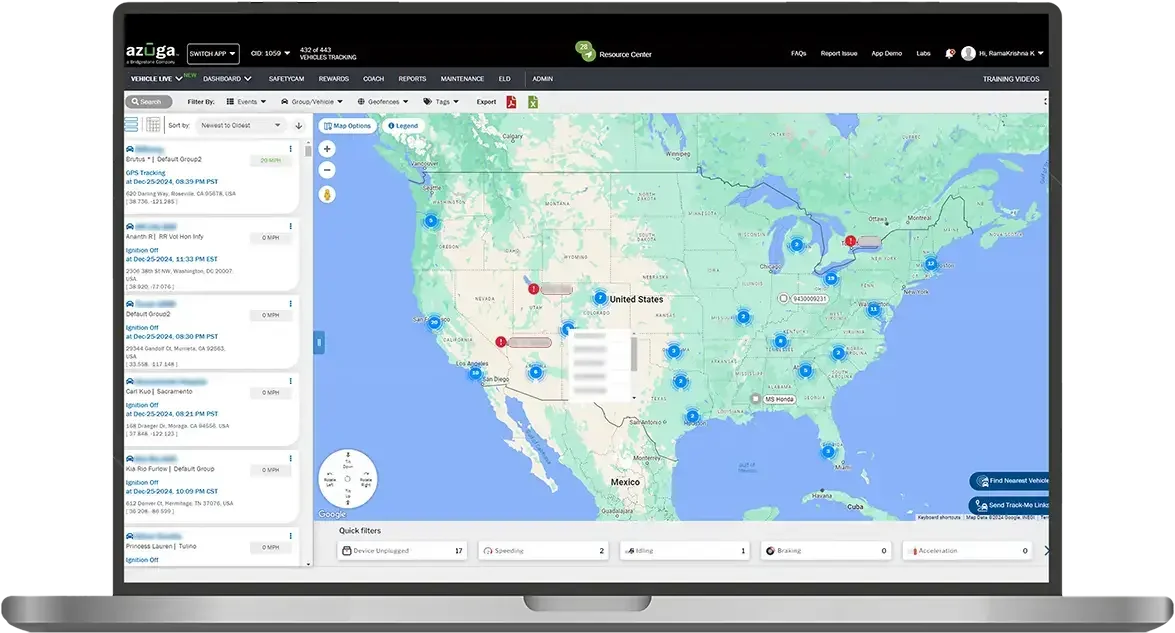Open REPORTS tab
The height and width of the screenshot is (633, 1175).
click(x=412, y=79)
